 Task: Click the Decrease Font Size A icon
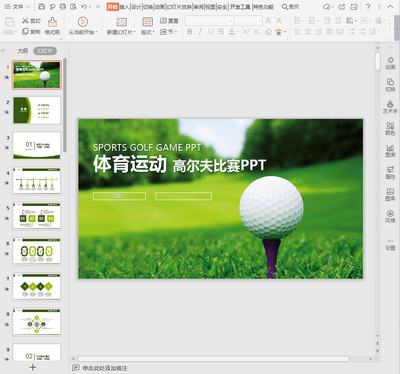point(279,21)
